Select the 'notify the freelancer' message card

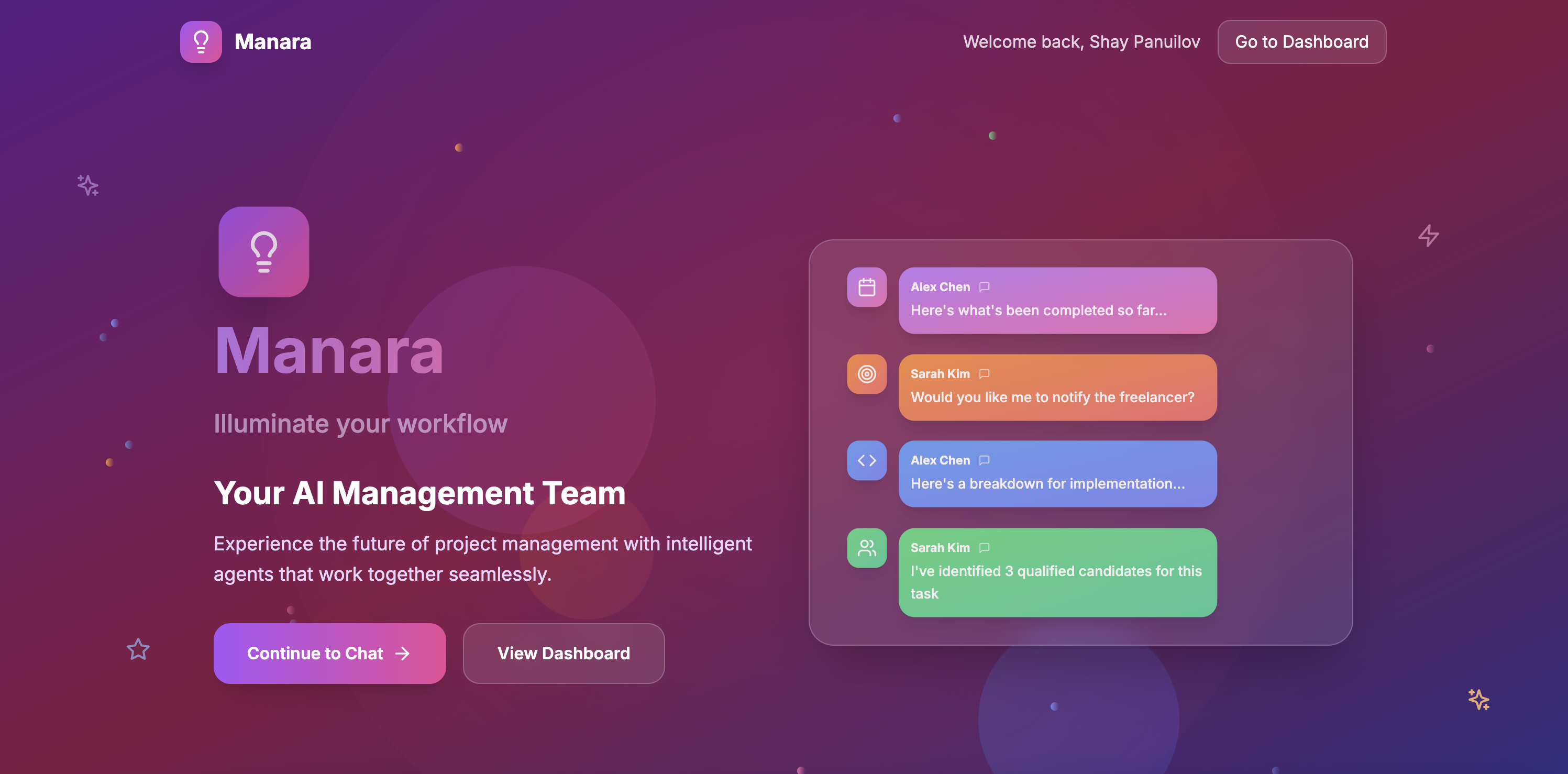[x=1057, y=388]
